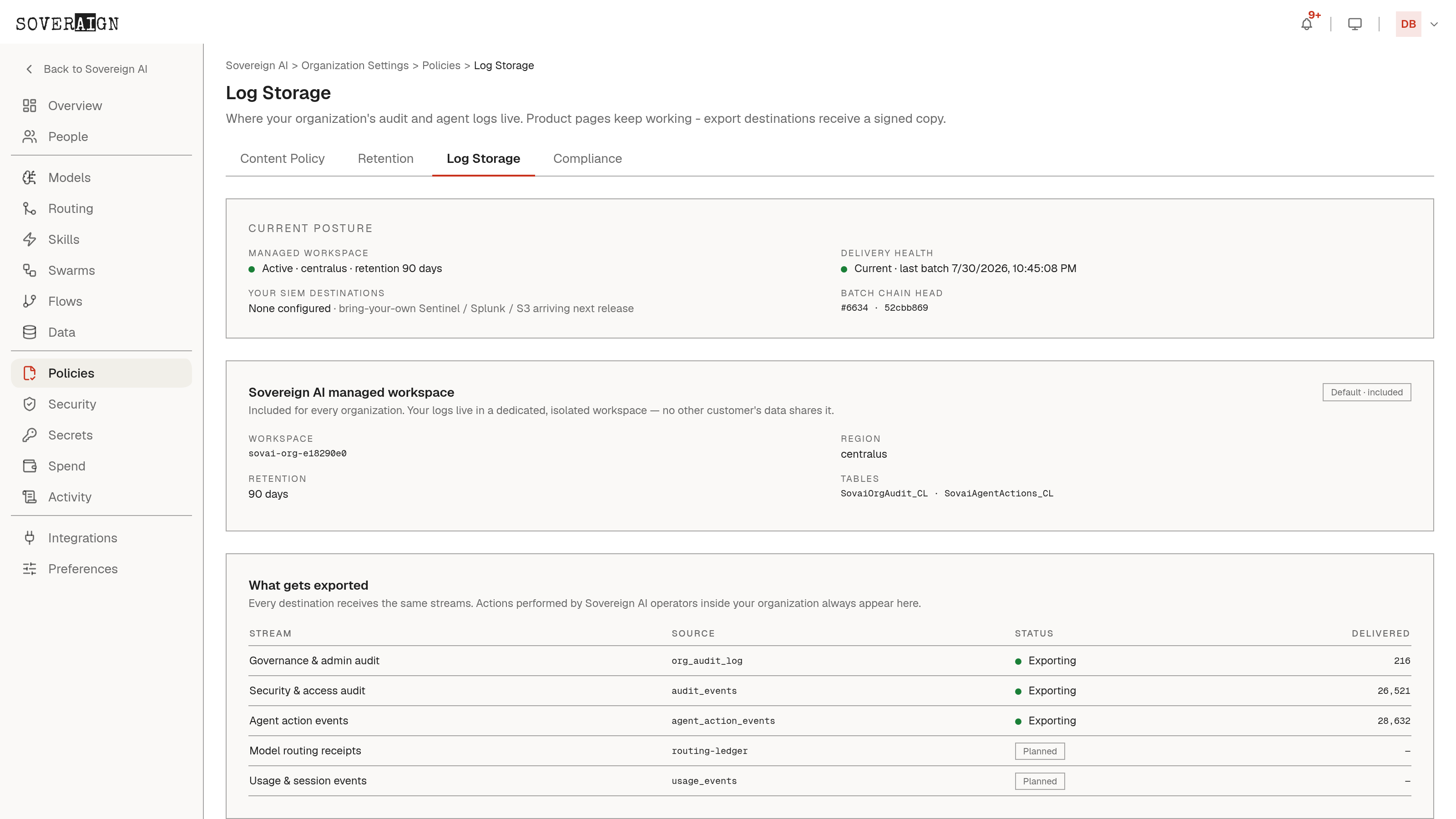The height and width of the screenshot is (819, 1456).
Task: Click the Preferences sliders icon
Action: pos(30,569)
